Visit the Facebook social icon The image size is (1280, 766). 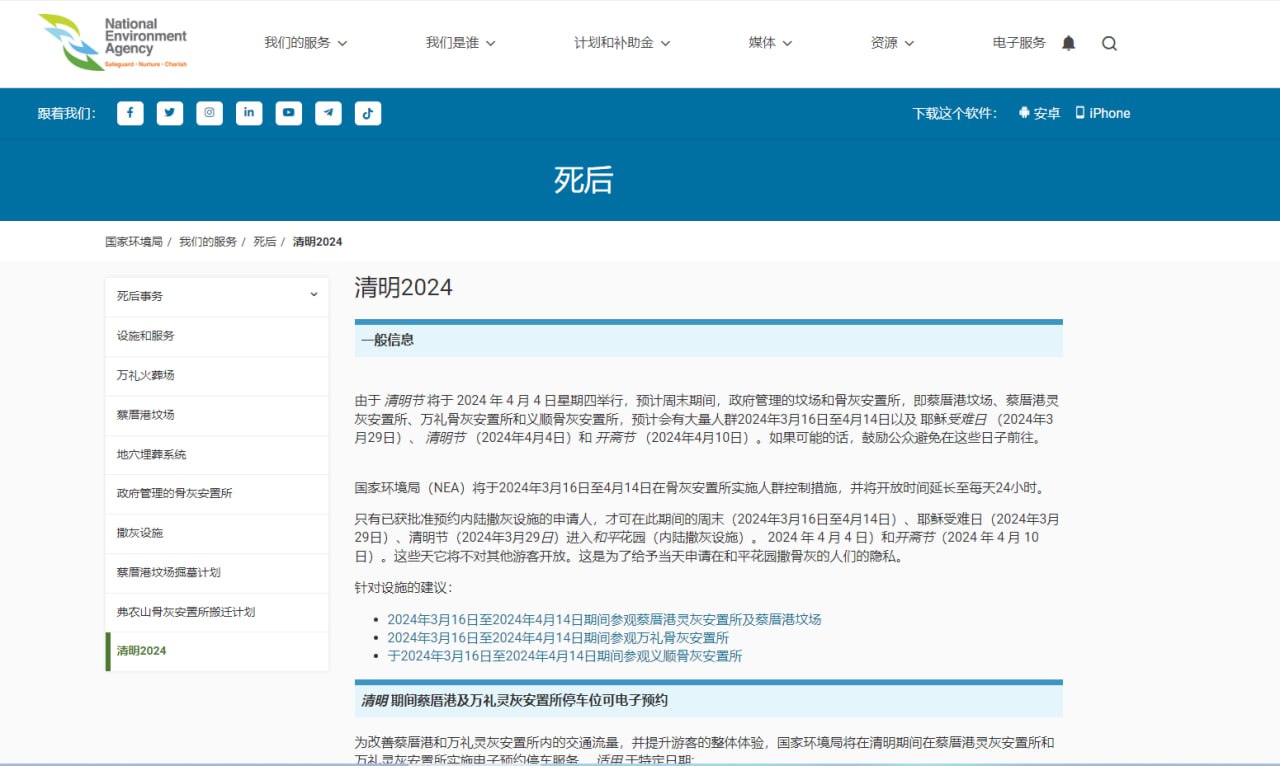pos(130,113)
